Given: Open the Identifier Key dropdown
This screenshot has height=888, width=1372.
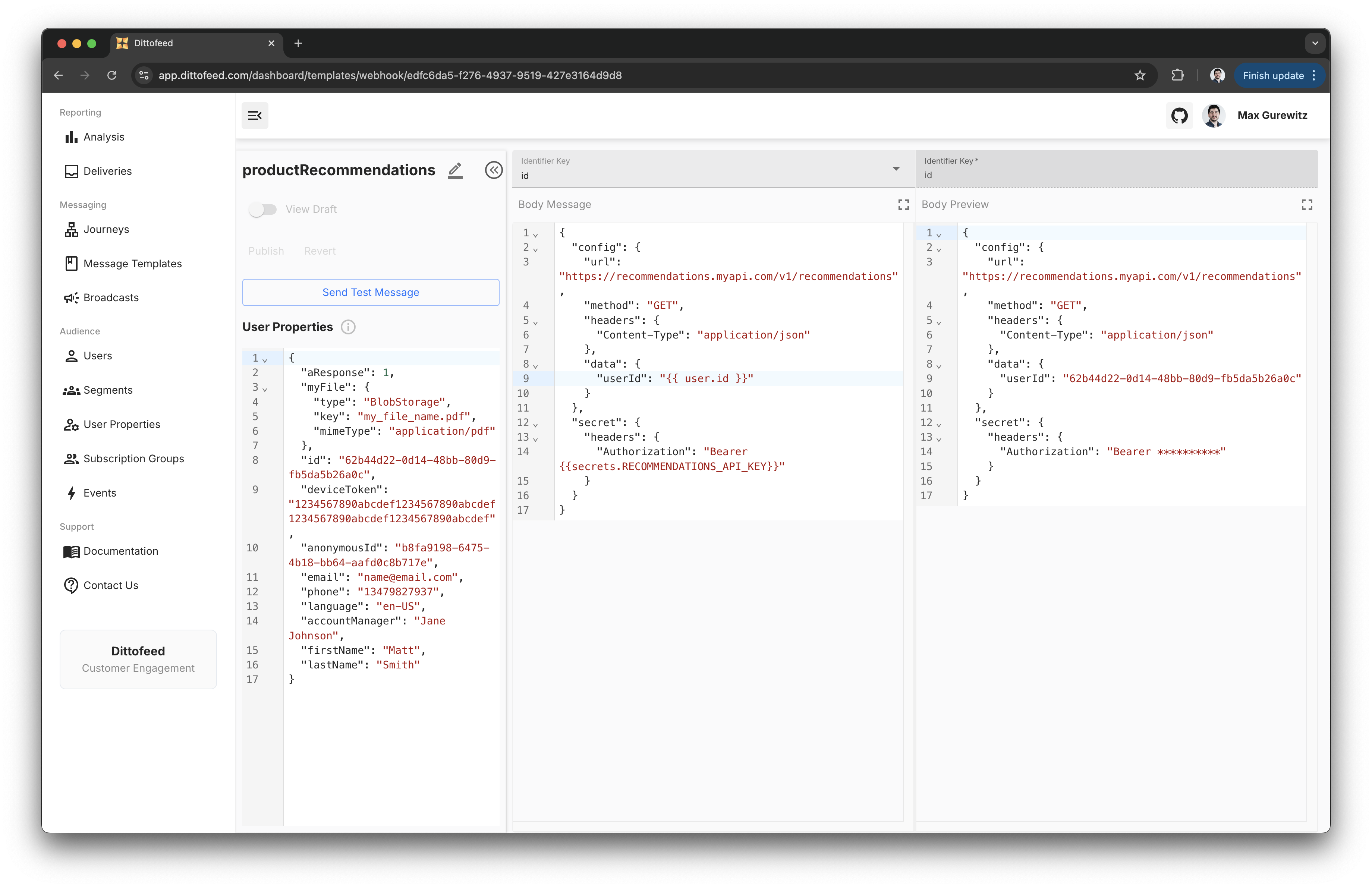Looking at the screenshot, I should tap(895, 169).
